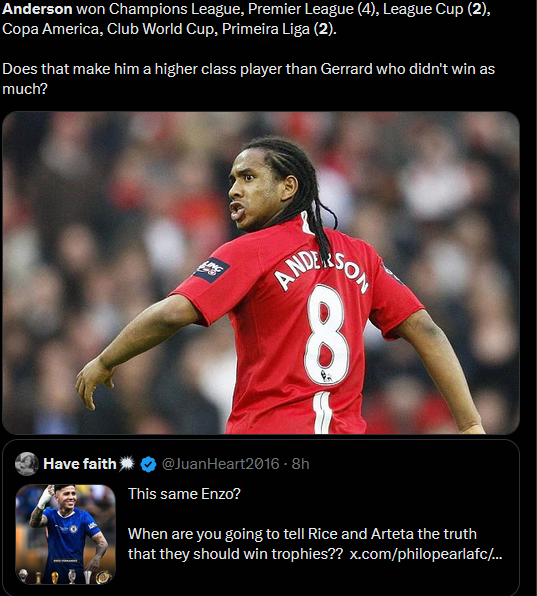The width and height of the screenshot is (537, 596).
Task: Click the 'Does that make him' paragraph
Action: (x=249, y=79)
